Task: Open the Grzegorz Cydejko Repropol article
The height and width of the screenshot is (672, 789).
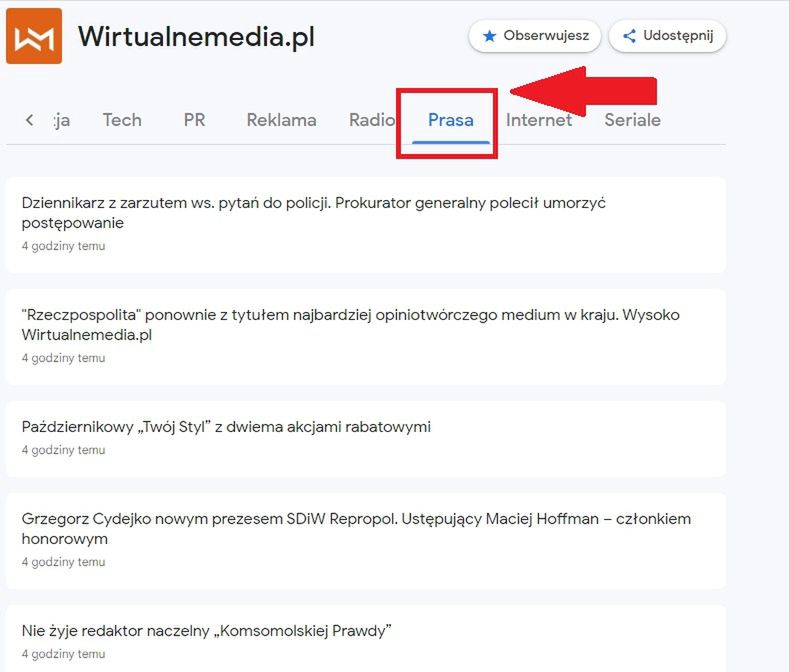Action: point(366,541)
